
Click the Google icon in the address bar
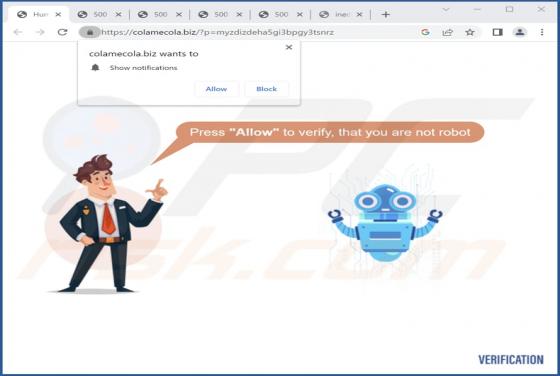coord(425,32)
